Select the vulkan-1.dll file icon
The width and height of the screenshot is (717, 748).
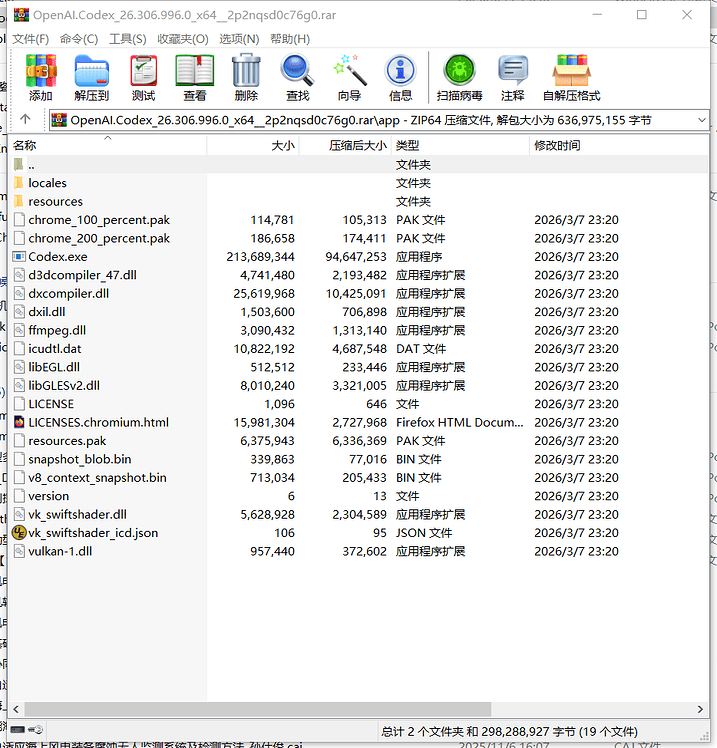tap(19, 551)
